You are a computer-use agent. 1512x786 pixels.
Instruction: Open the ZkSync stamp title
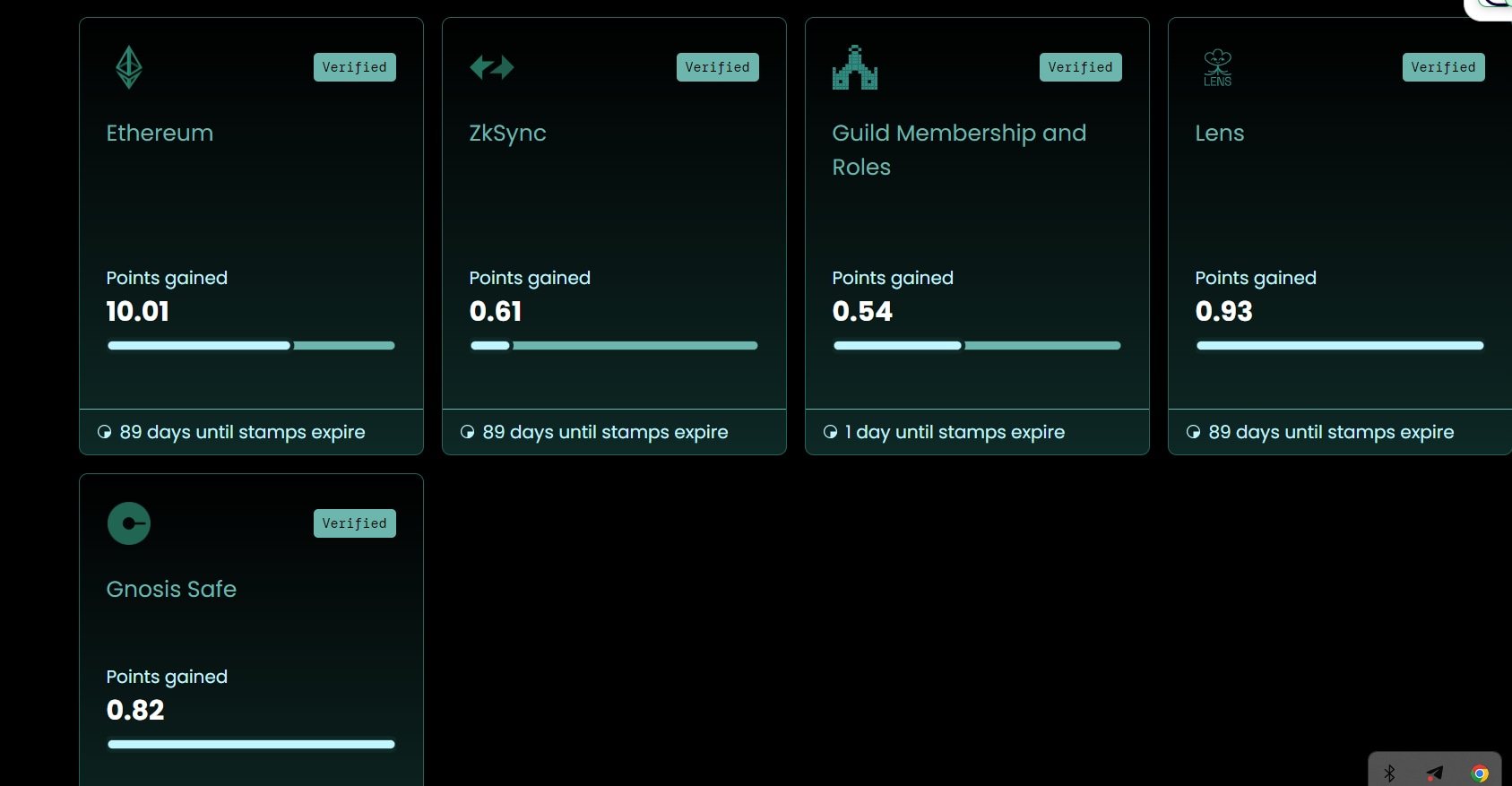click(507, 134)
